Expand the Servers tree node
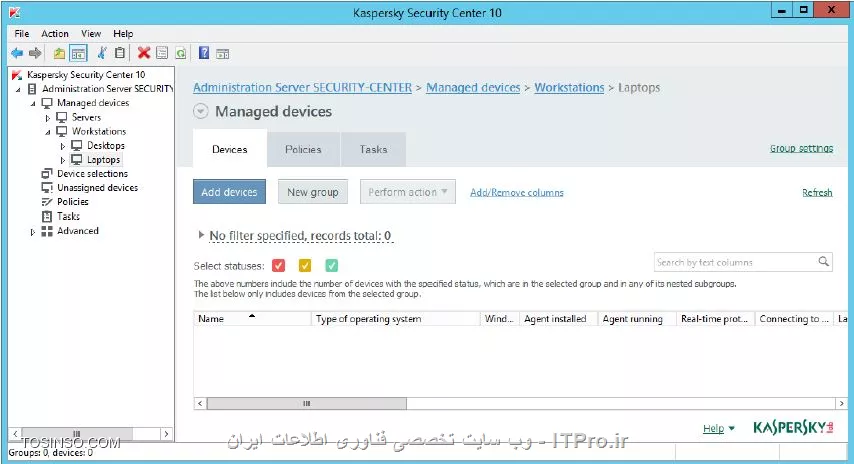This screenshot has width=854, height=464. [48, 118]
